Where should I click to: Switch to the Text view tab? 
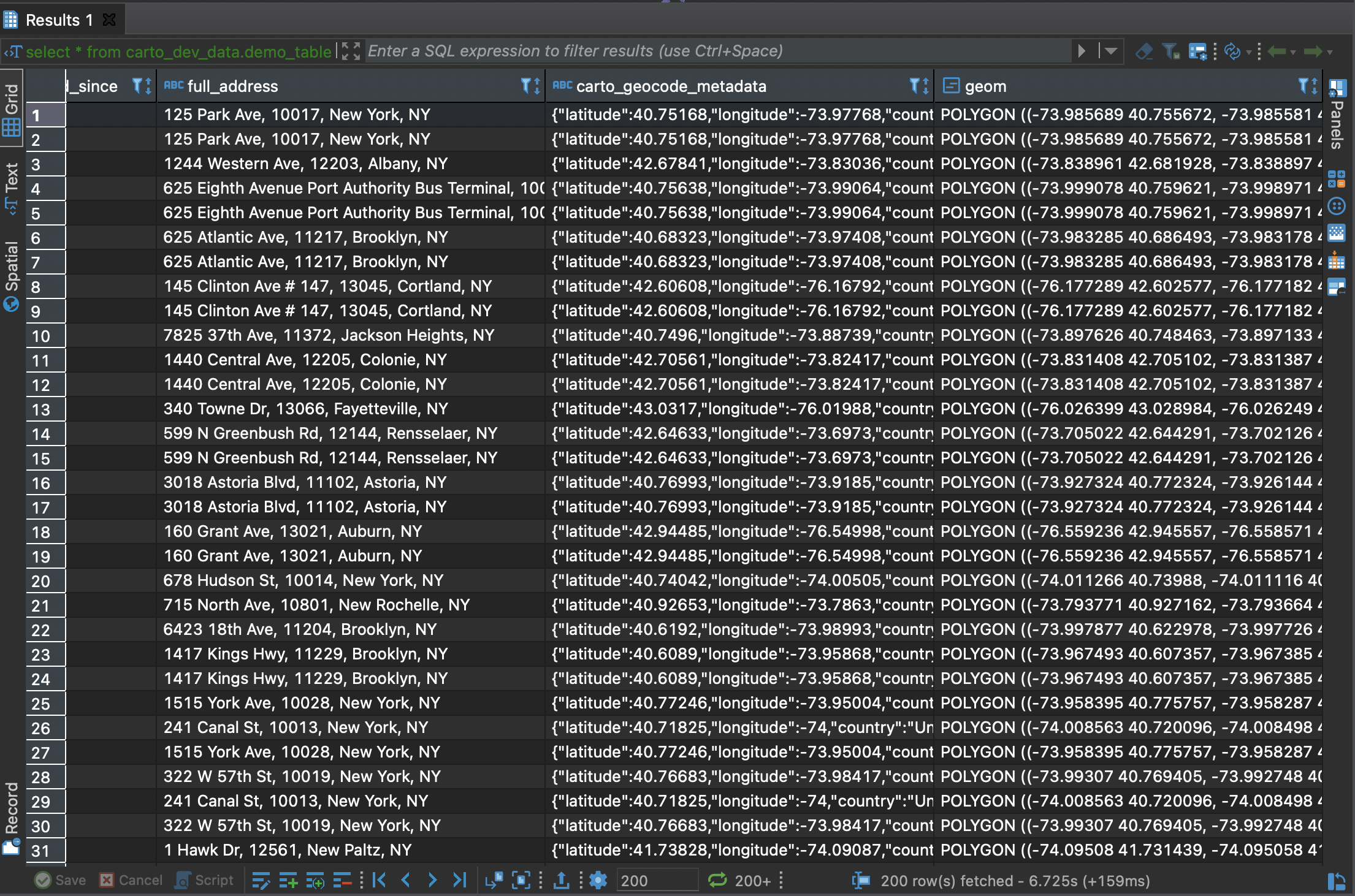click(12, 187)
